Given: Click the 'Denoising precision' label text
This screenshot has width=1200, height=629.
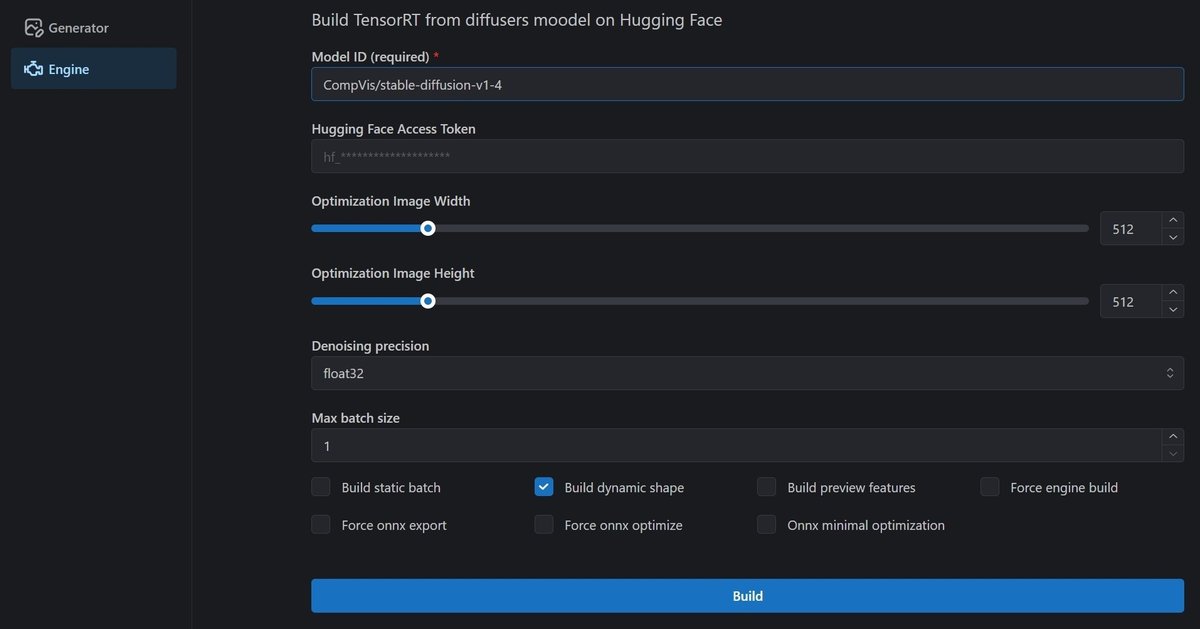Looking at the screenshot, I should [370, 346].
